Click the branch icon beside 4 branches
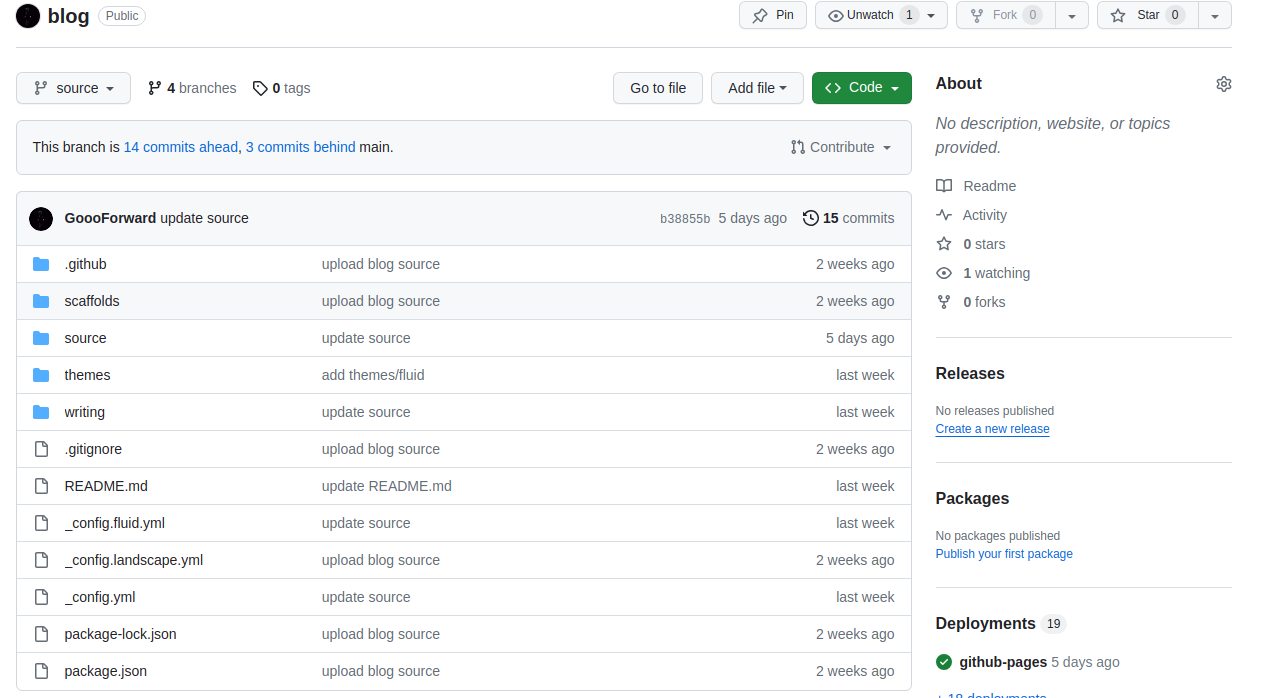 point(155,88)
